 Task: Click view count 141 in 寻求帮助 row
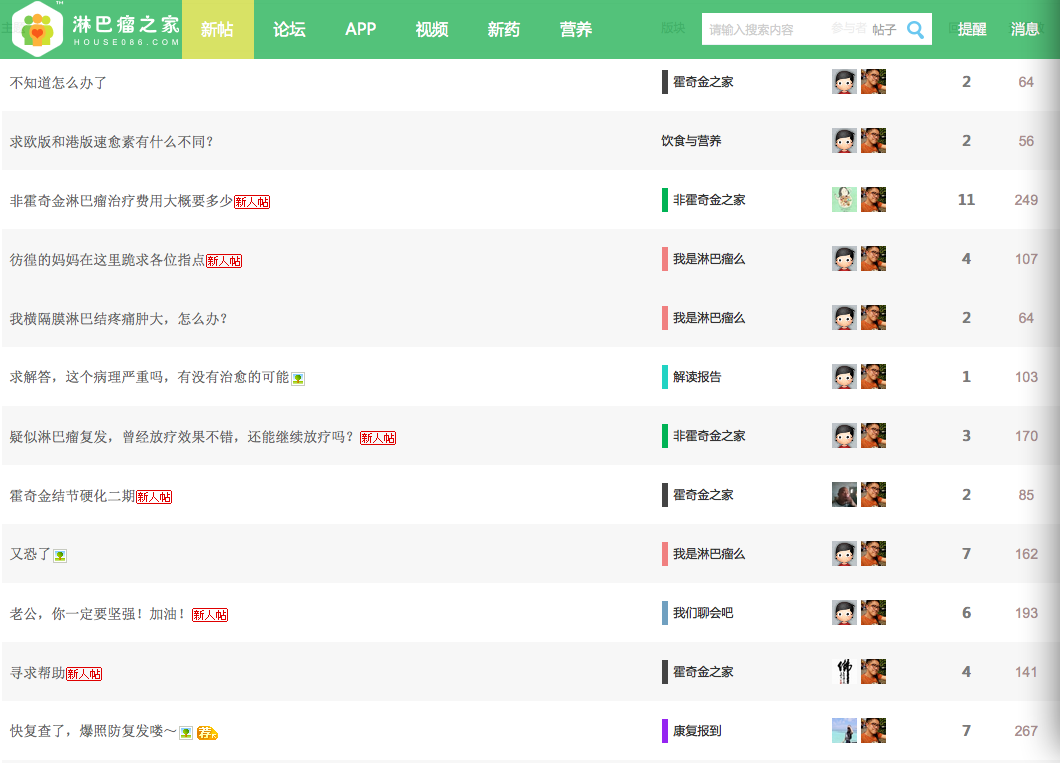(1026, 672)
